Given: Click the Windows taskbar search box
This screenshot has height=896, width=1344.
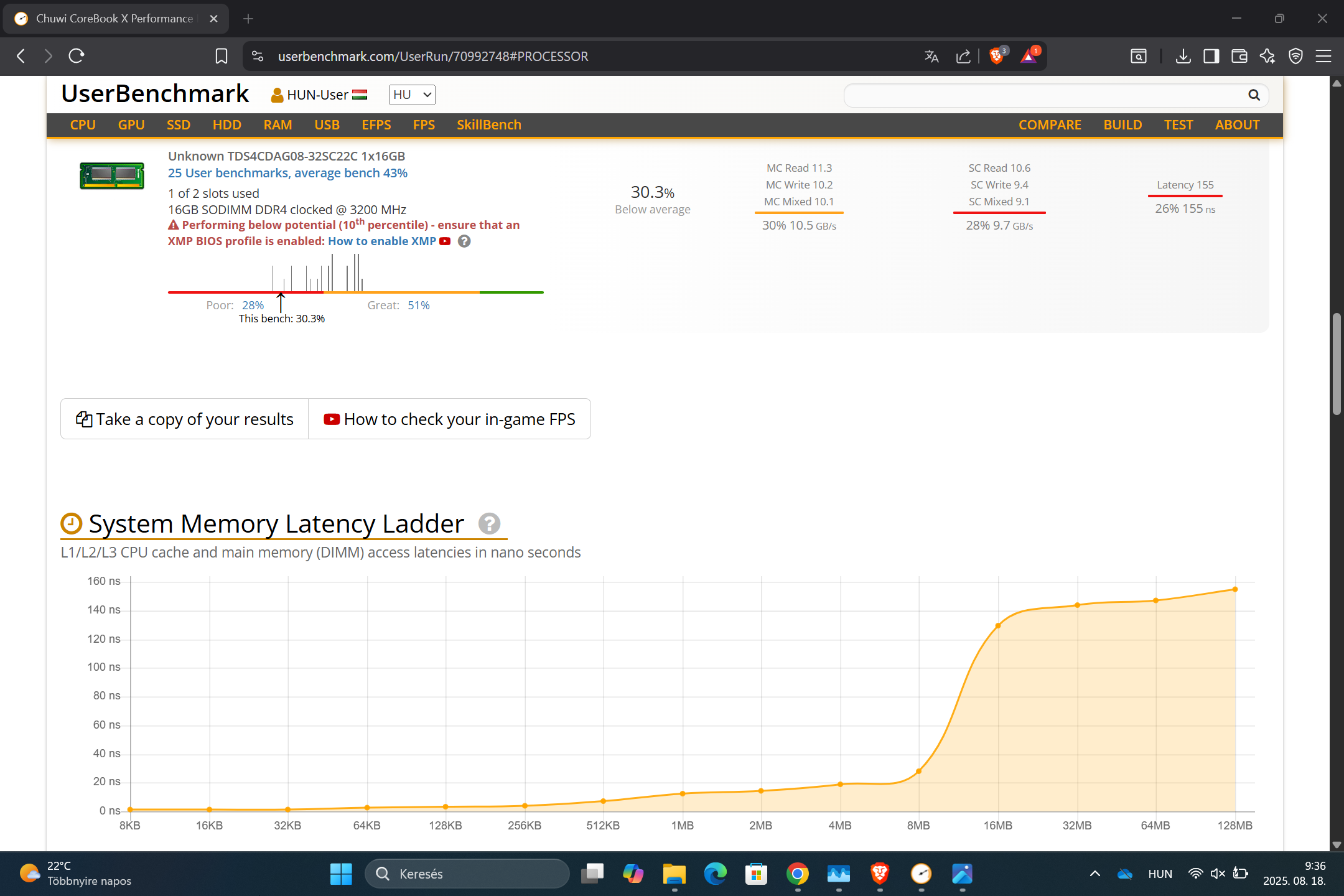Looking at the screenshot, I should [x=467, y=874].
